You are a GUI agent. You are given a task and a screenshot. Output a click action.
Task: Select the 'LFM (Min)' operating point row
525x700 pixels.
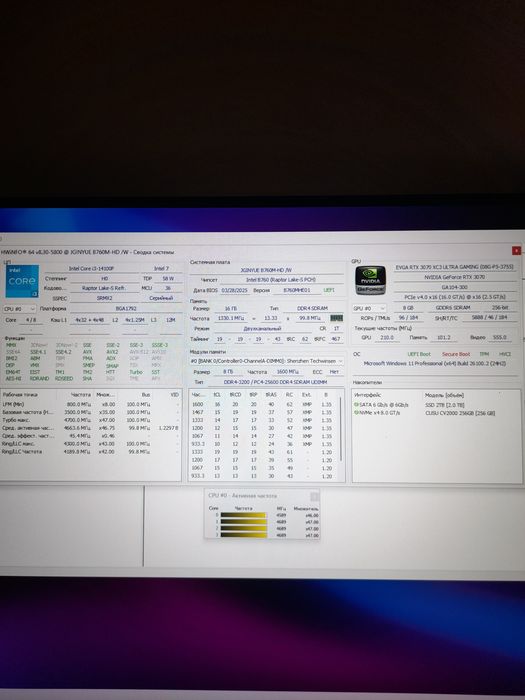[x=91, y=404]
